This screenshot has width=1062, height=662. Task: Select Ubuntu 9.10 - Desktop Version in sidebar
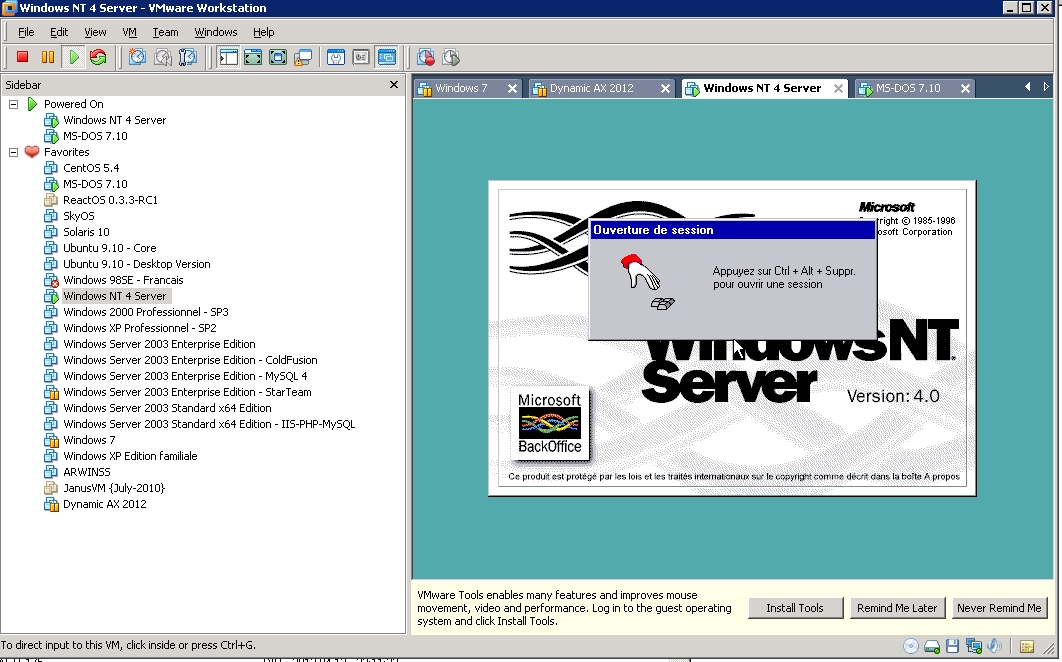tap(136, 264)
